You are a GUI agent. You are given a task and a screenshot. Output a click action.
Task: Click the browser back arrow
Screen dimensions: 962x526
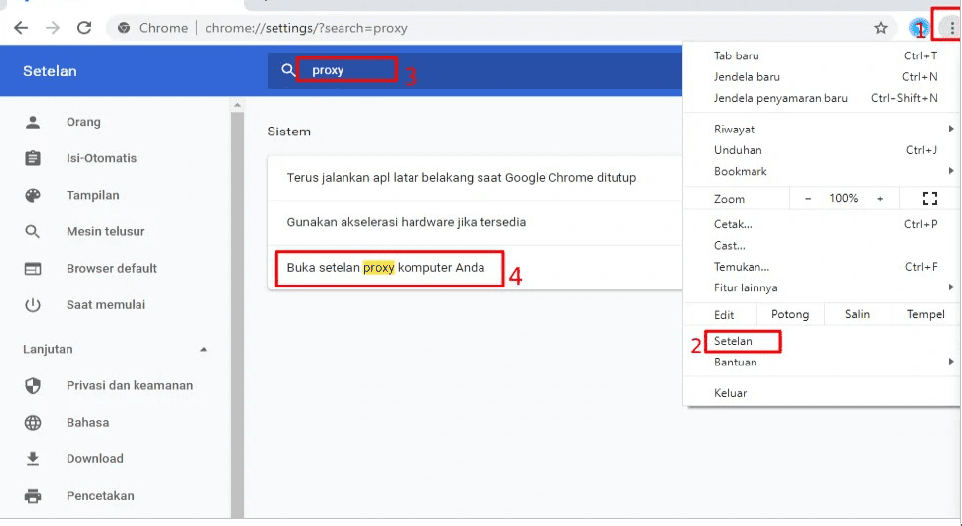tap(20, 28)
